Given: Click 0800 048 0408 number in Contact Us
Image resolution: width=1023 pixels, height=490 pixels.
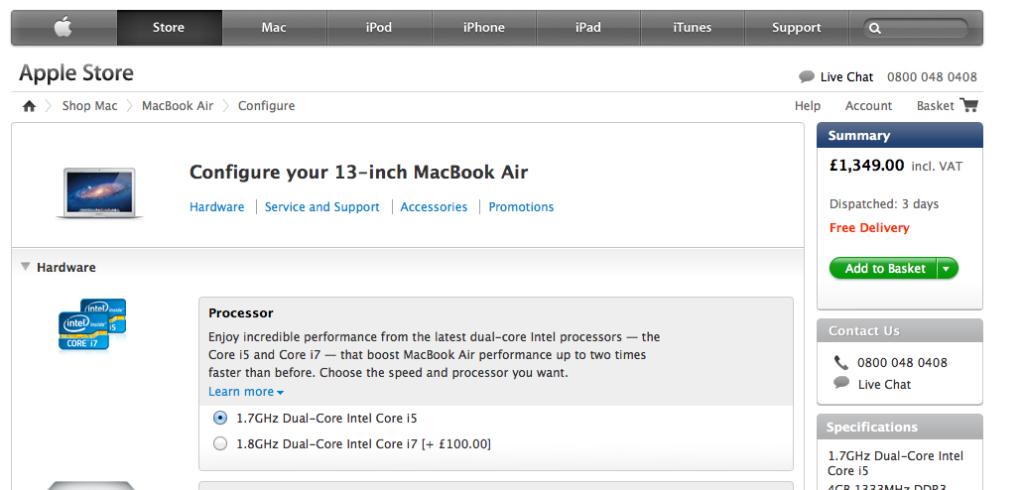Looking at the screenshot, I should pos(902,363).
